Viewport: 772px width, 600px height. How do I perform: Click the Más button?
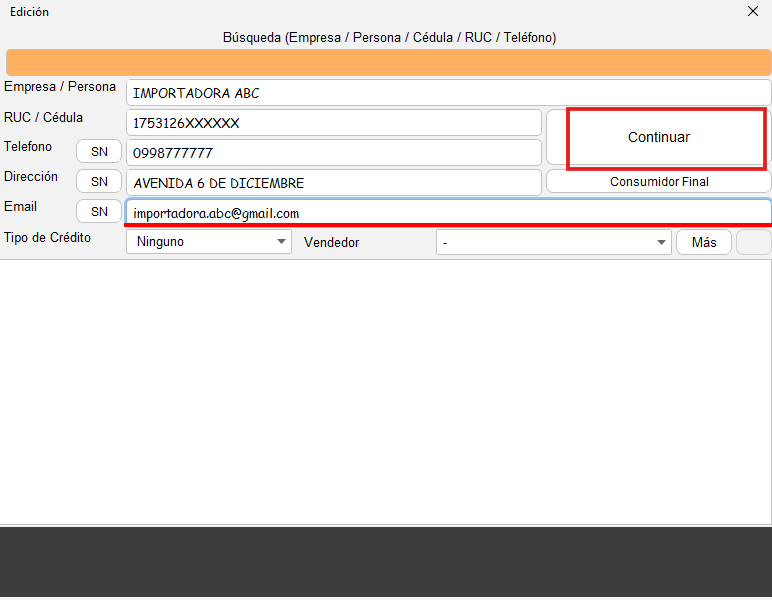[704, 242]
